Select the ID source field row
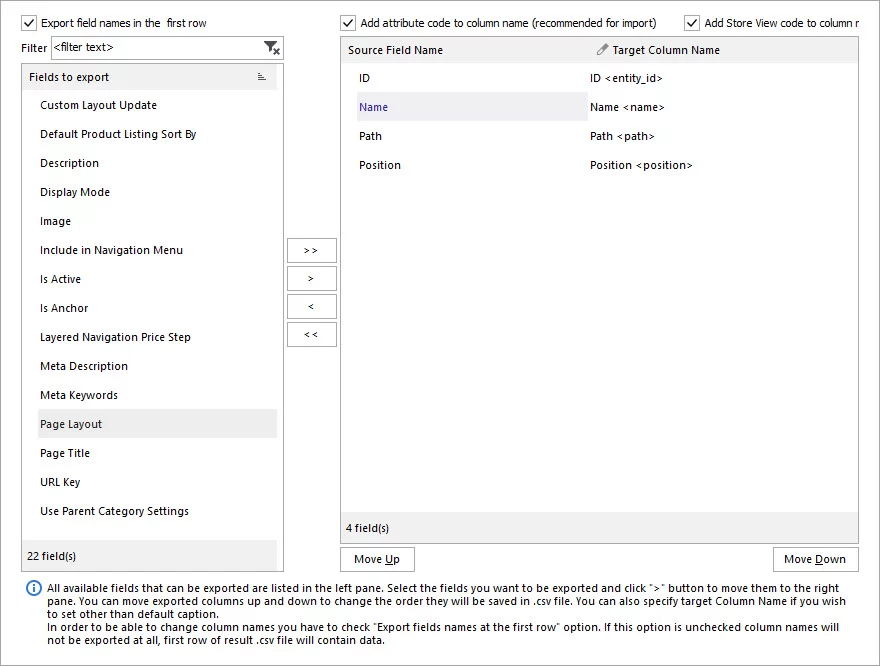Screen dimensions: 880x666 (x=472, y=78)
